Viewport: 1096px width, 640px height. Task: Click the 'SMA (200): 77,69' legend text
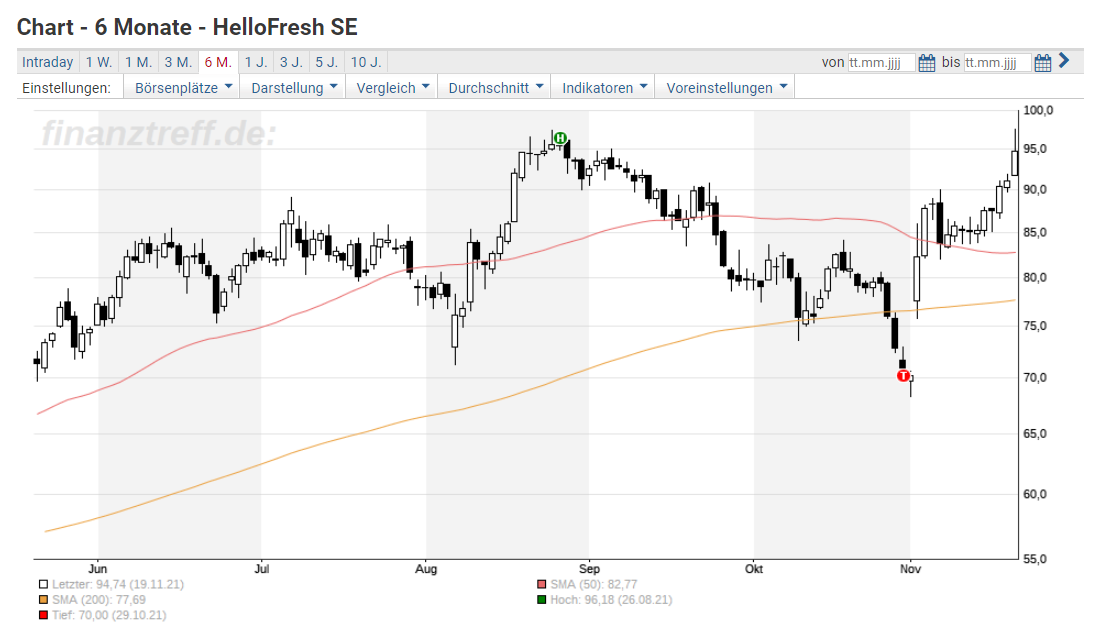click(99, 599)
